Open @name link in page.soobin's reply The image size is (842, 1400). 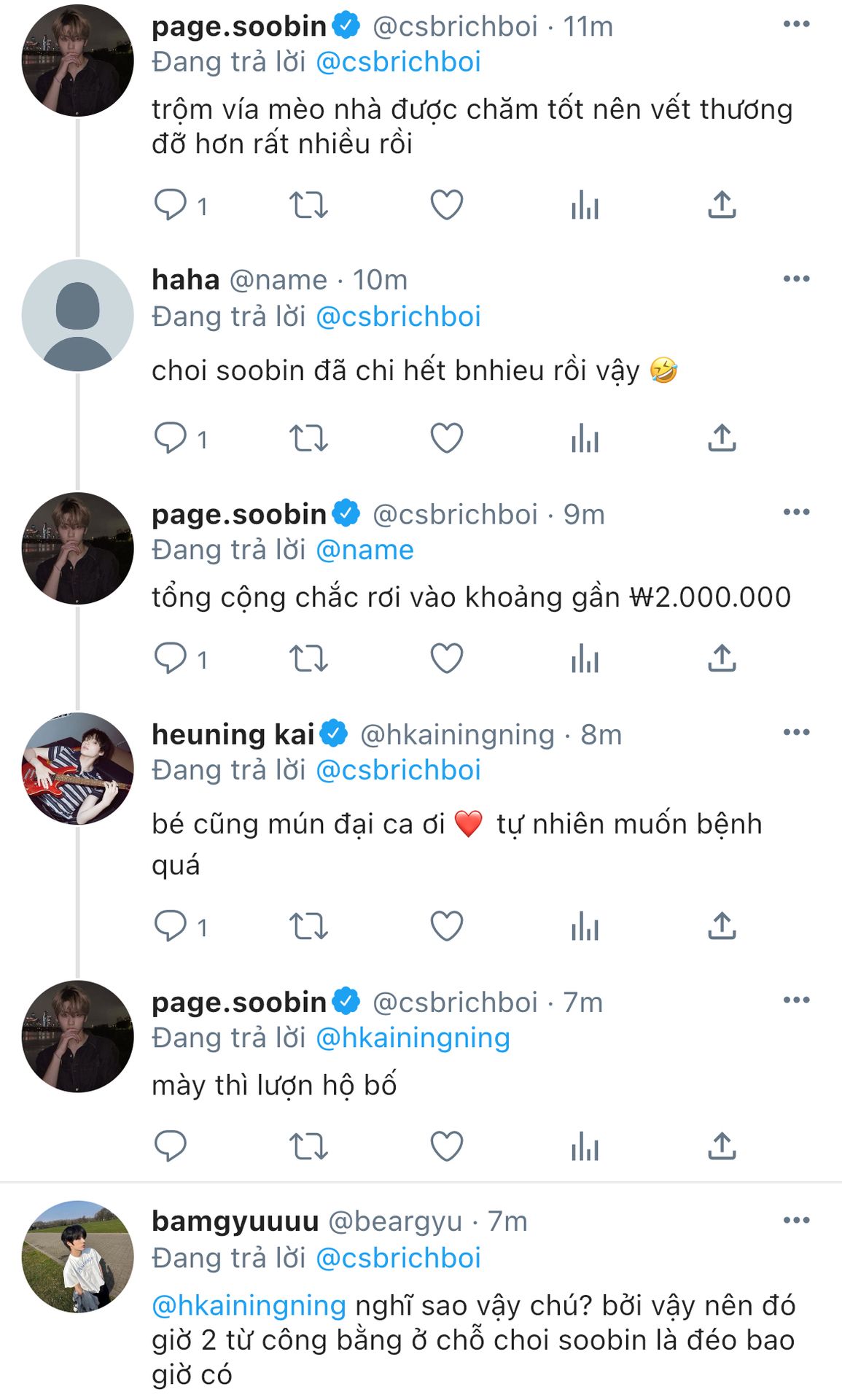tap(365, 550)
